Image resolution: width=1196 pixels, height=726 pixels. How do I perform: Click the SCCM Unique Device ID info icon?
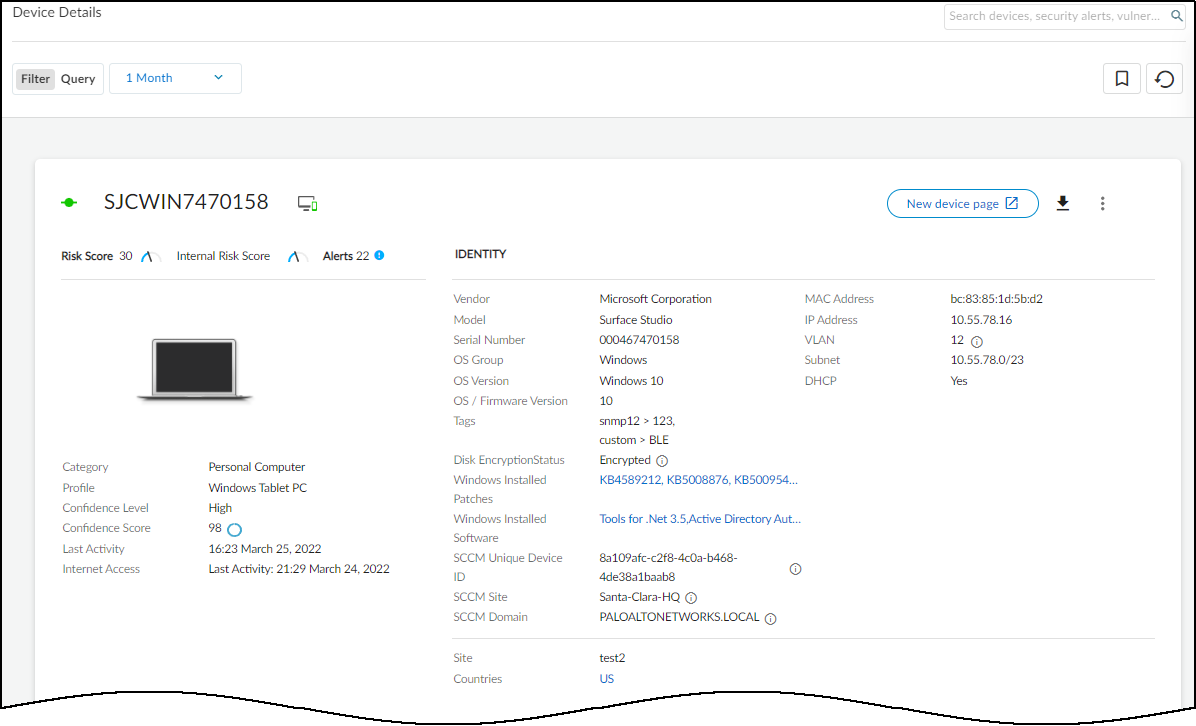coord(795,569)
